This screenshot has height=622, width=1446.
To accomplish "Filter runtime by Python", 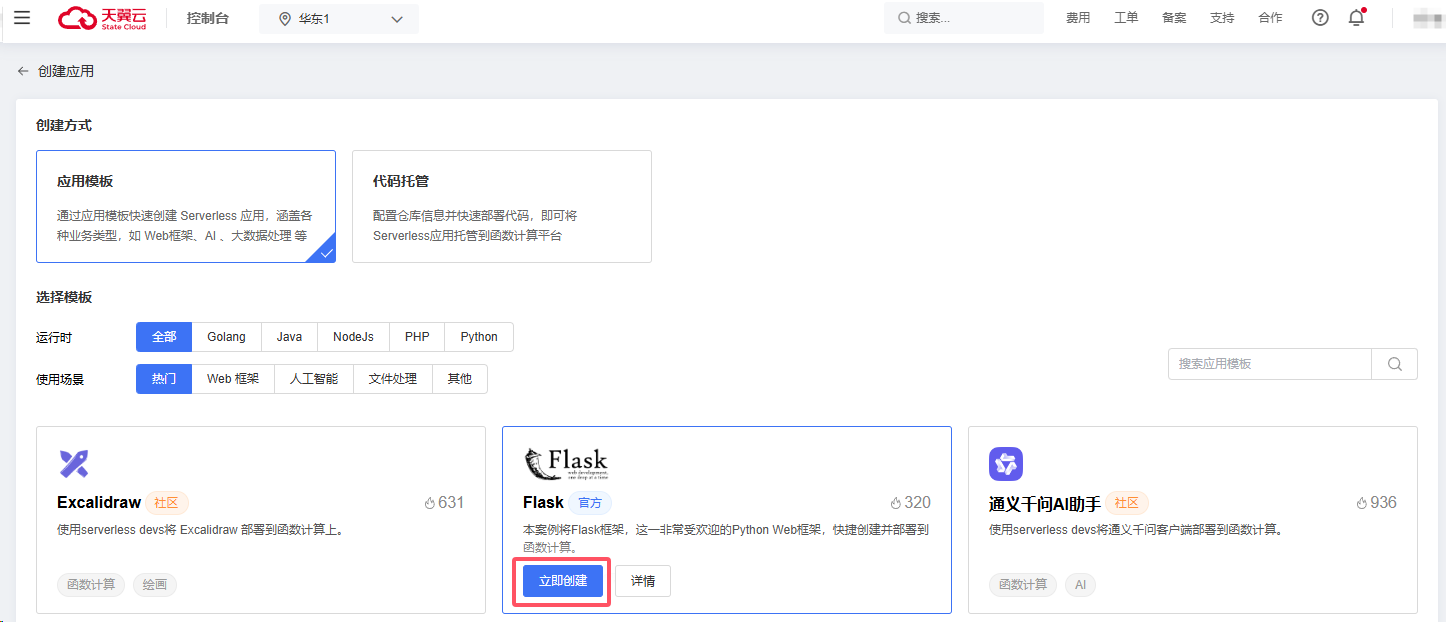I will pyautogui.click(x=479, y=337).
